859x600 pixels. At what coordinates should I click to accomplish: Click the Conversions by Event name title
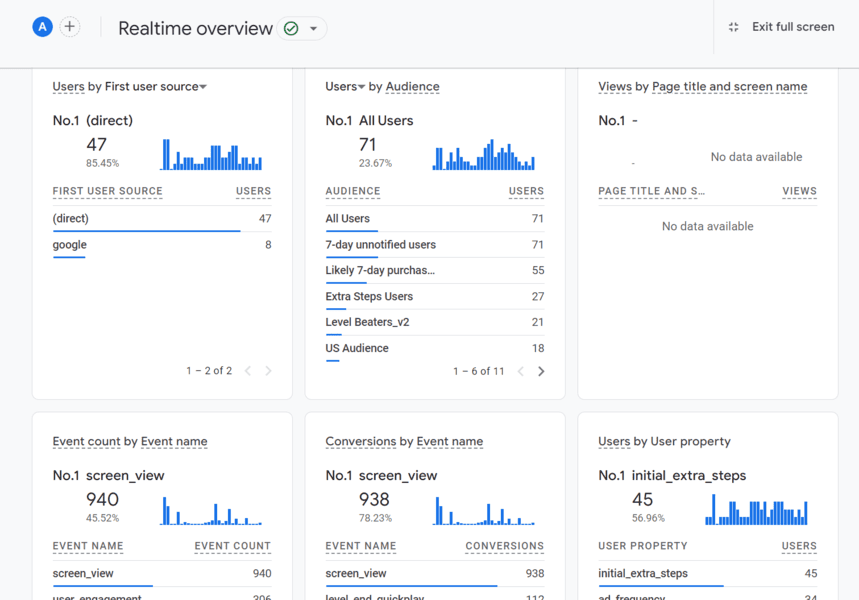point(404,442)
